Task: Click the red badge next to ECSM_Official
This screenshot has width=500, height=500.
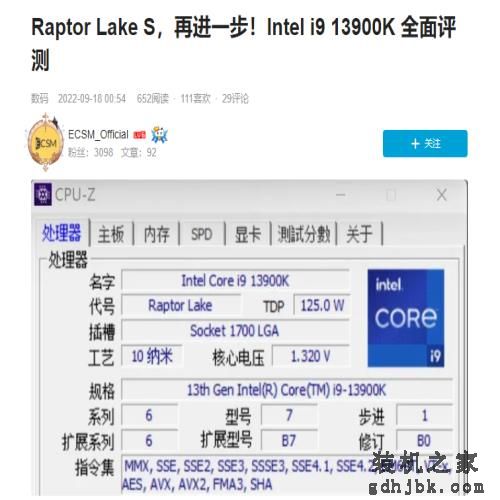Action: (140, 135)
